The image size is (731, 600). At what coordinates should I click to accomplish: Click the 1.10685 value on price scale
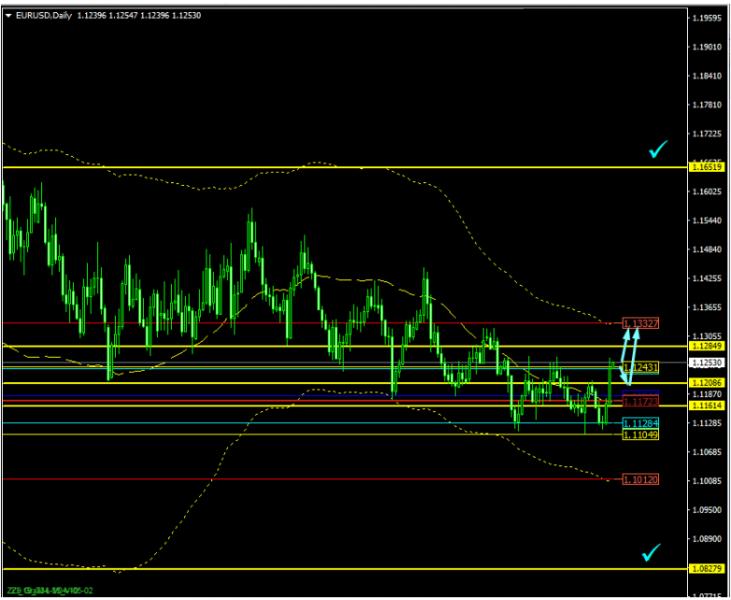point(707,452)
